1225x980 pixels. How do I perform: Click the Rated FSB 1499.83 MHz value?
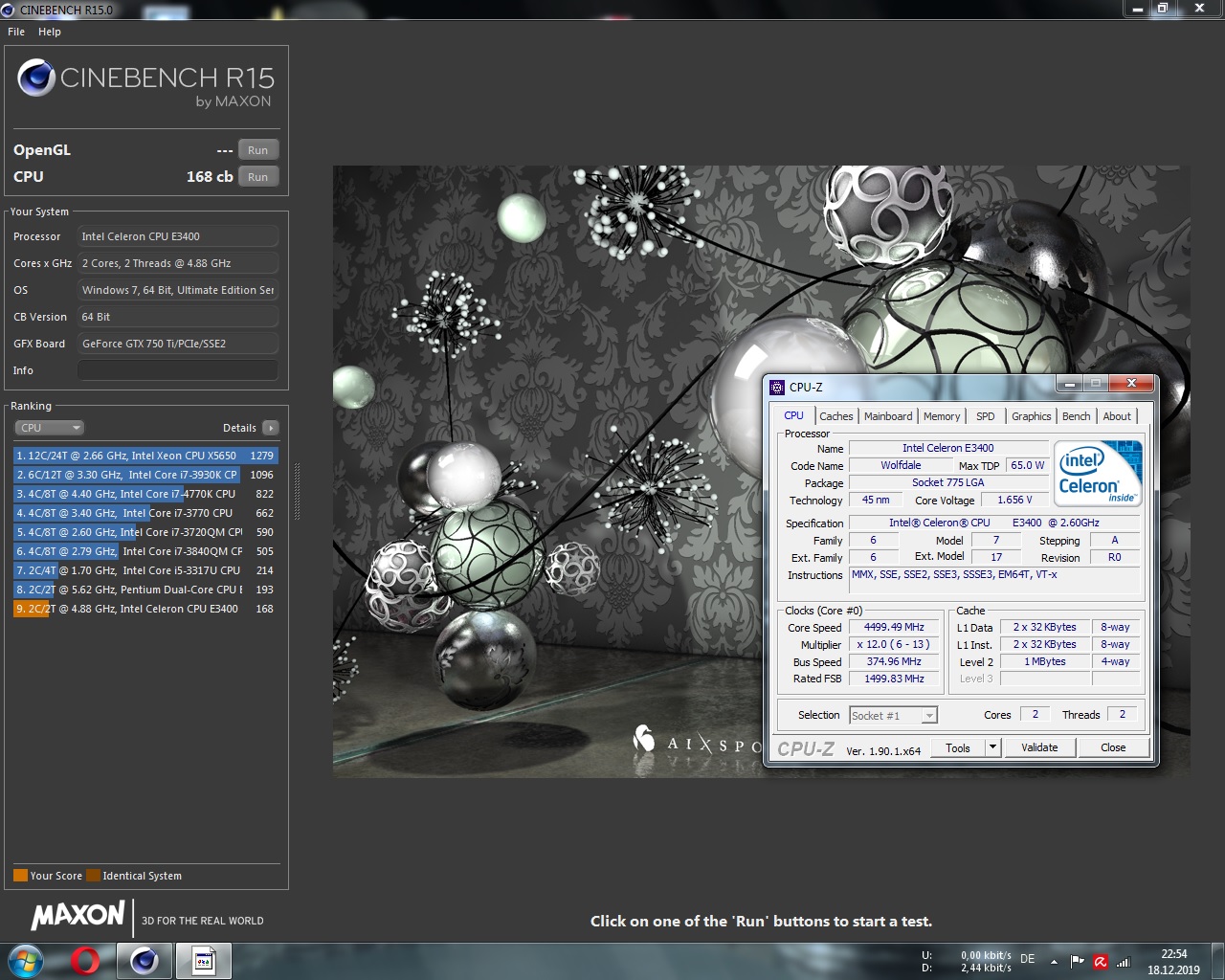(894, 679)
